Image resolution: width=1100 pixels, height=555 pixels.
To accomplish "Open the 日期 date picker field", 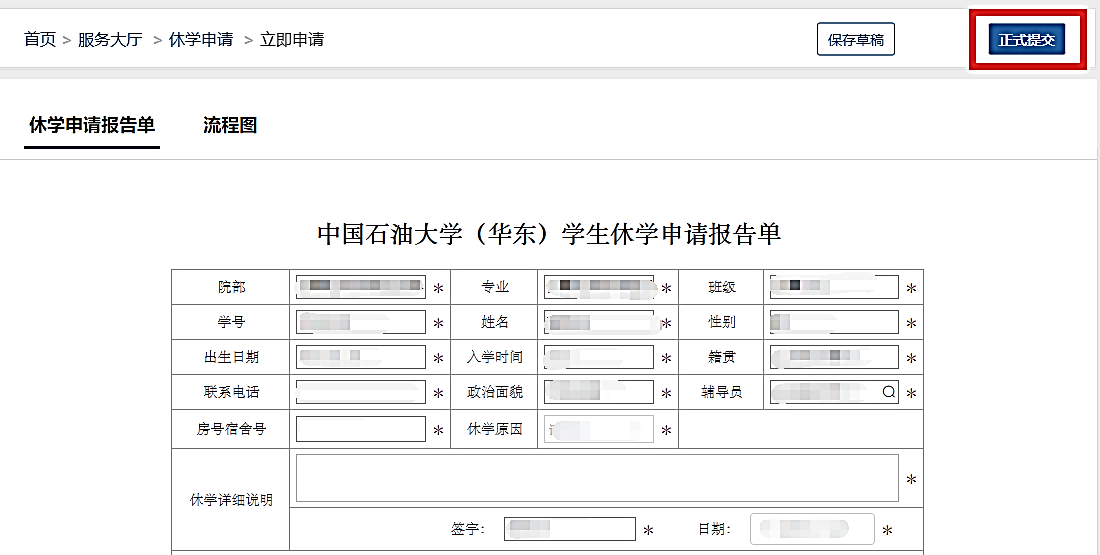I will [812, 529].
